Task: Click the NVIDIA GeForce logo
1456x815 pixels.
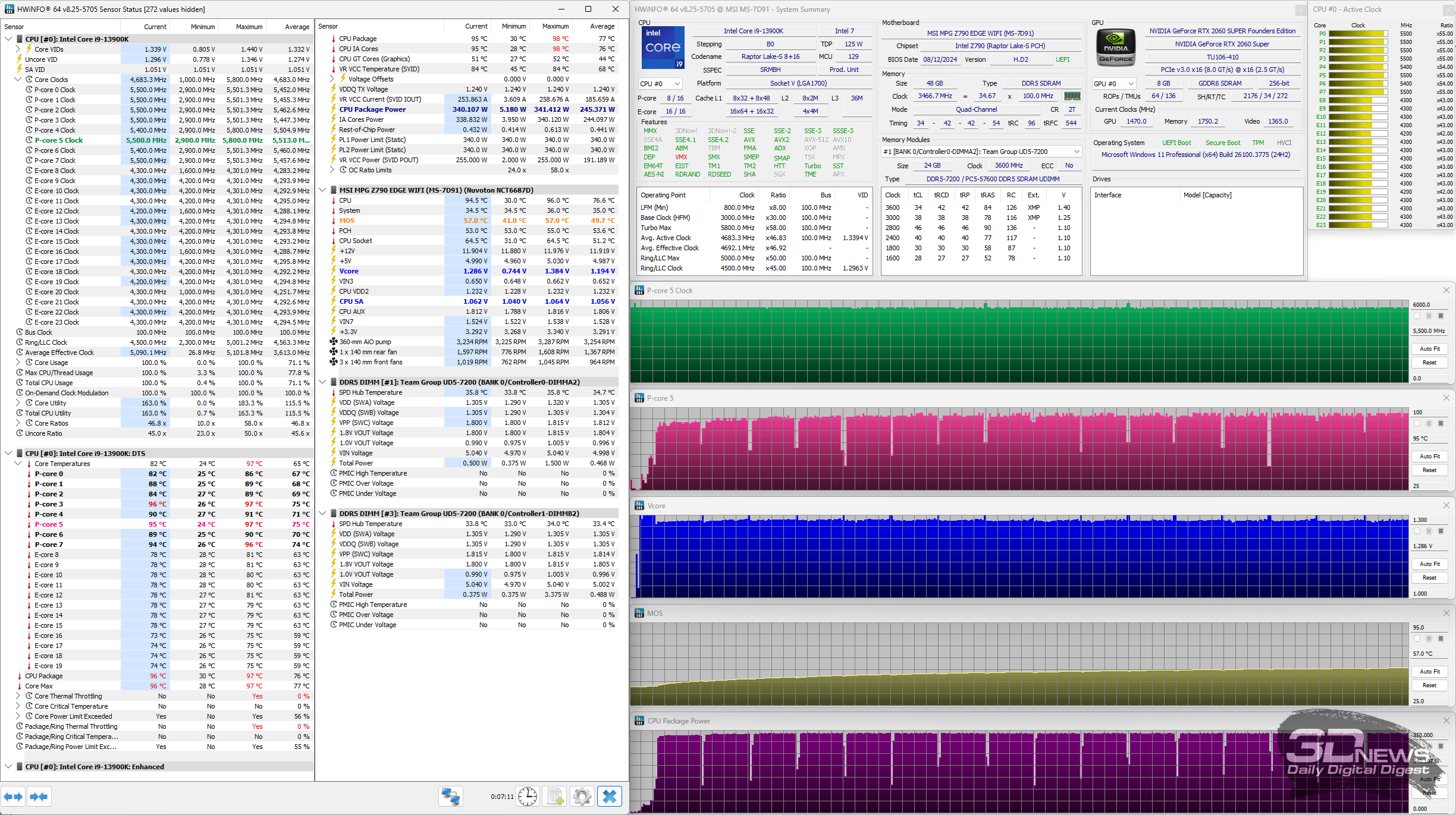Action: pos(1116,48)
